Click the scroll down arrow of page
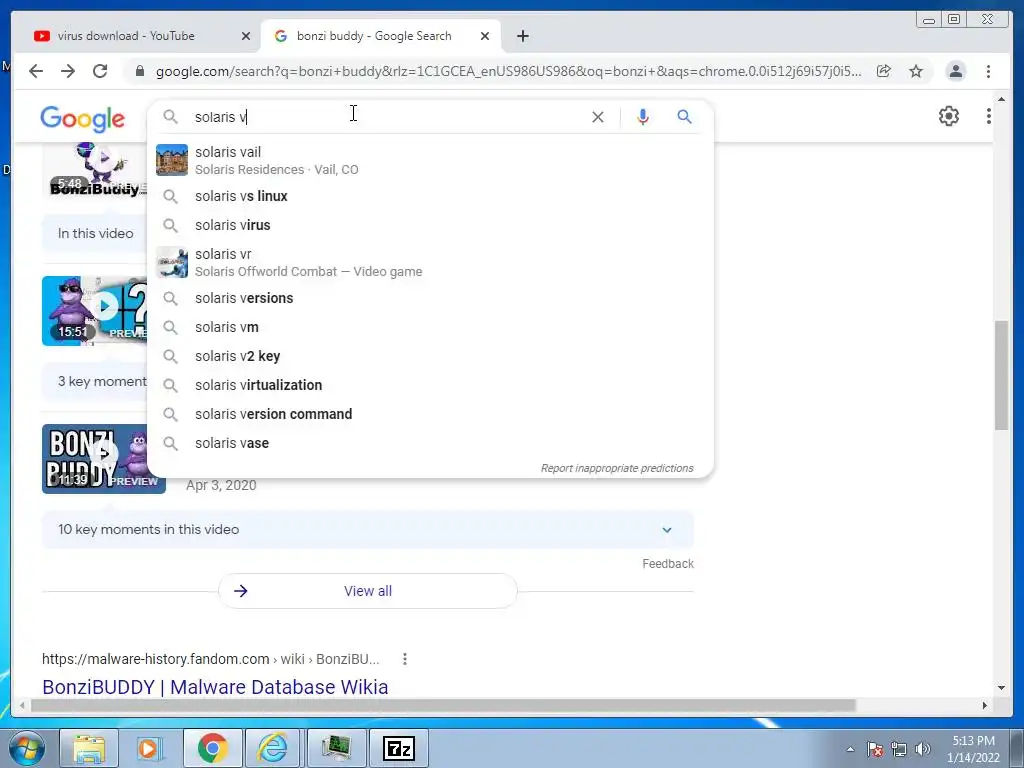The height and width of the screenshot is (768, 1024). [x=1002, y=688]
